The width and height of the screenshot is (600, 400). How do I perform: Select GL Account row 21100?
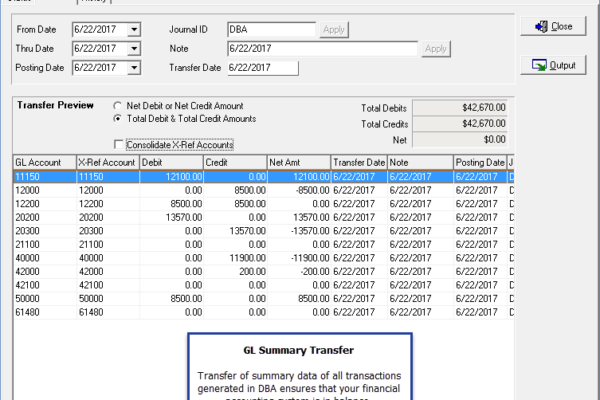pyautogui.click(x=263, y=244)
